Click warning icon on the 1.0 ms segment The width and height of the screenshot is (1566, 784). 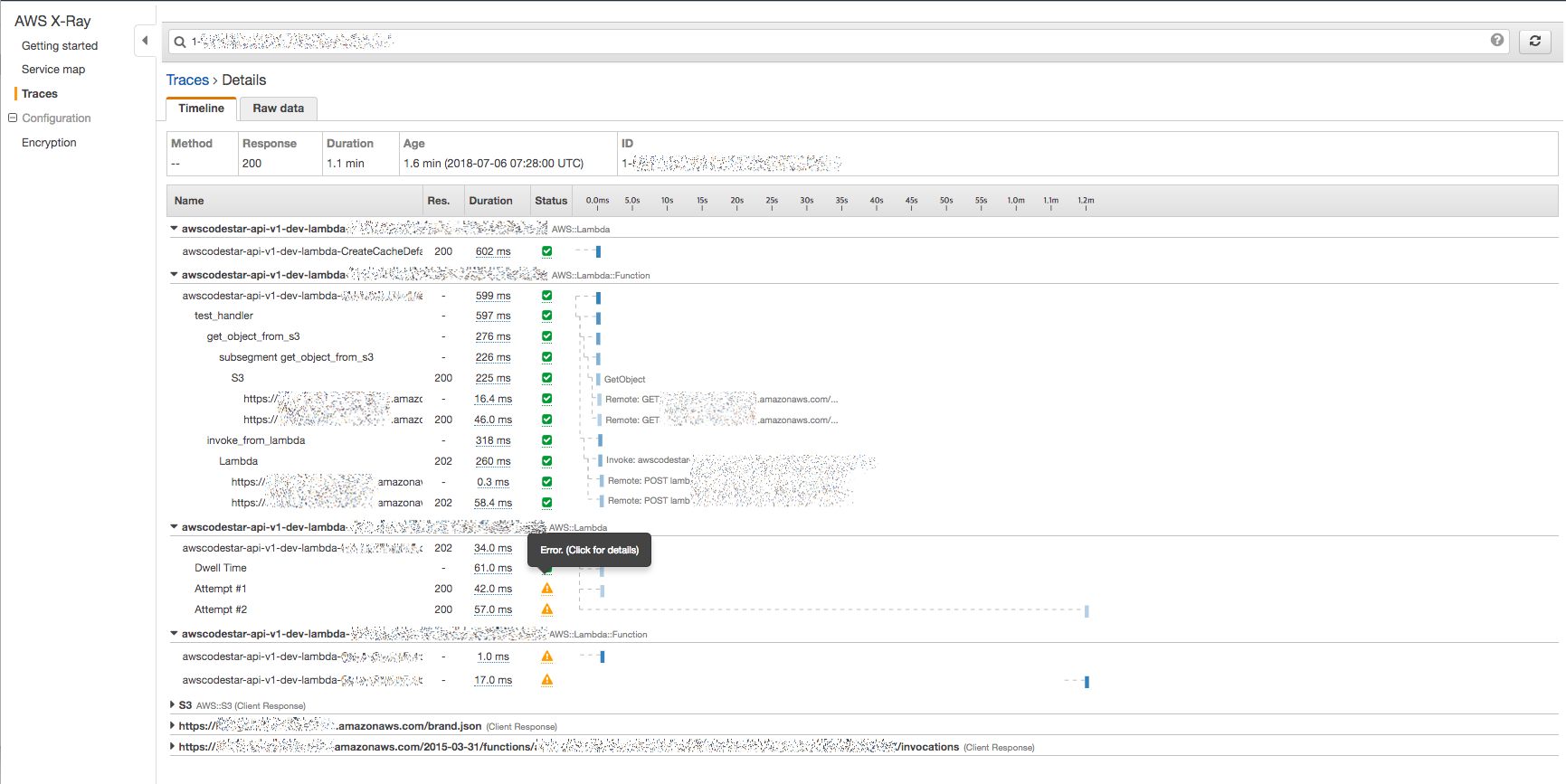pyautogui.click(x=547, y=656)
